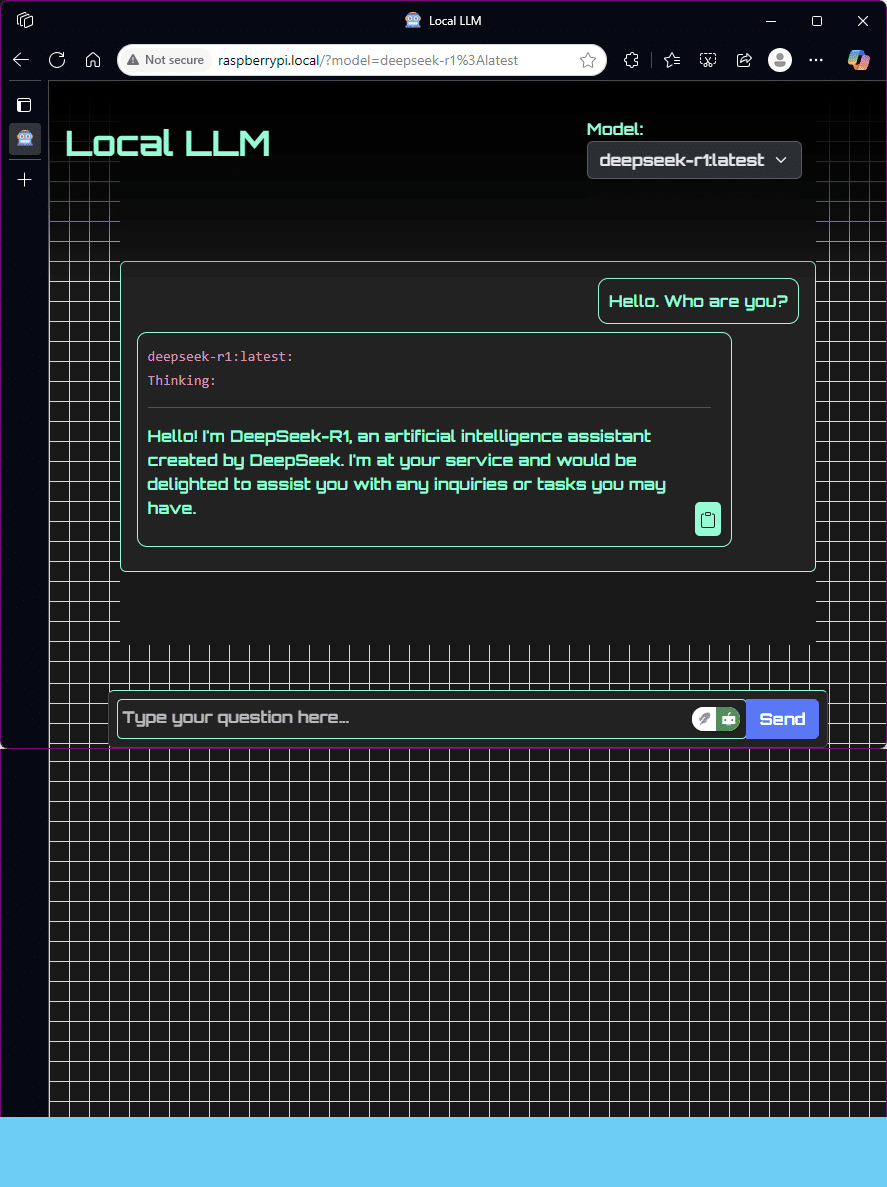Navigate back with the arrow icon
The image size is (887, 1187).
(21, 60)
